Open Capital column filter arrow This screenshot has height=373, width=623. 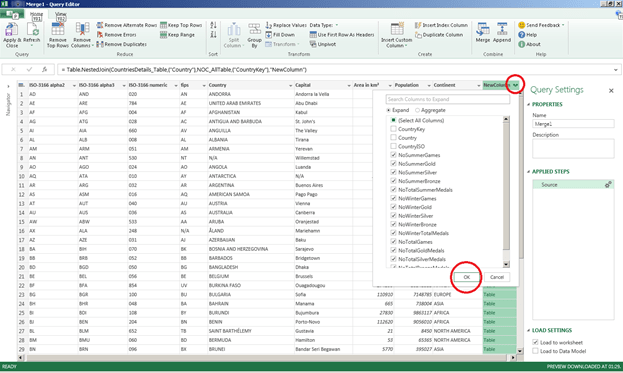pos(349,85)
